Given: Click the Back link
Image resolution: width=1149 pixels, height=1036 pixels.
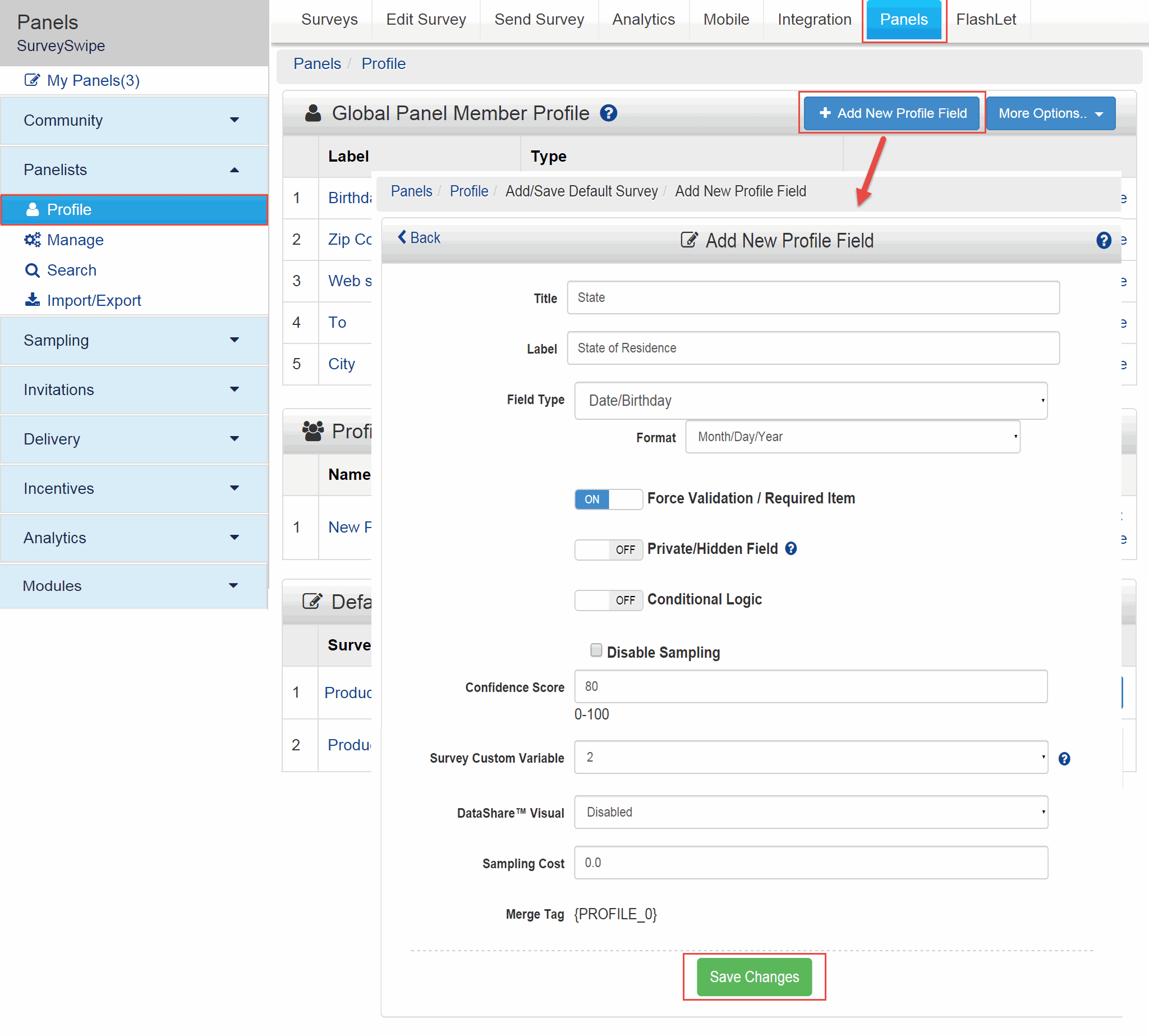Looking at the screenshot, I should point(419,237).
